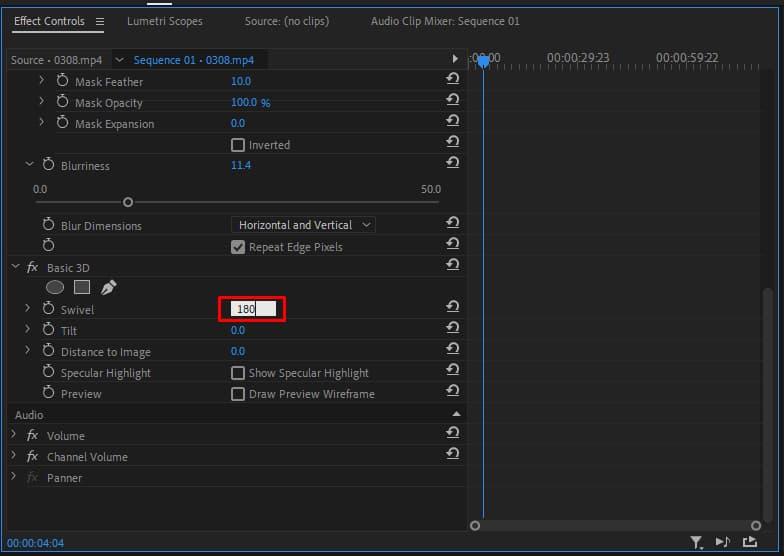The image size is (784, 556).
Task: Click the Blurriness slider handle
Action: 127,202
